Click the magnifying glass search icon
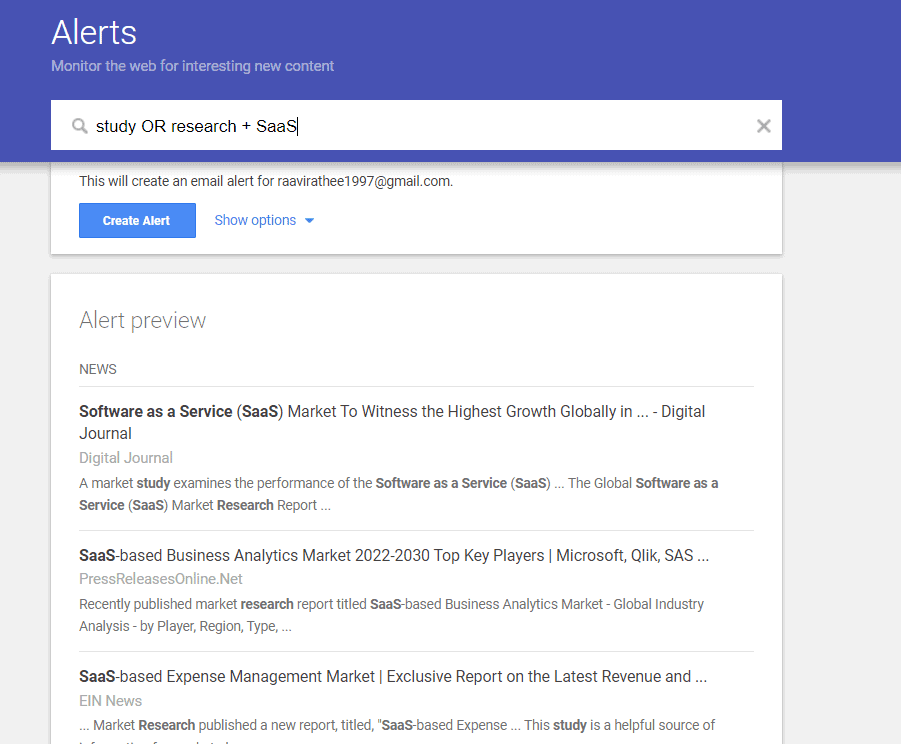 pos(79,126)
